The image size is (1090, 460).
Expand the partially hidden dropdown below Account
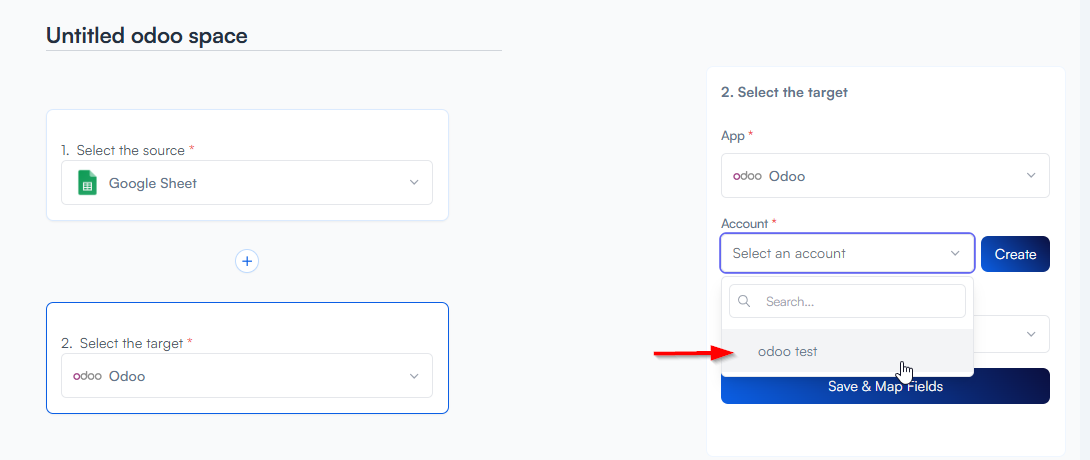click(1031, 334)
